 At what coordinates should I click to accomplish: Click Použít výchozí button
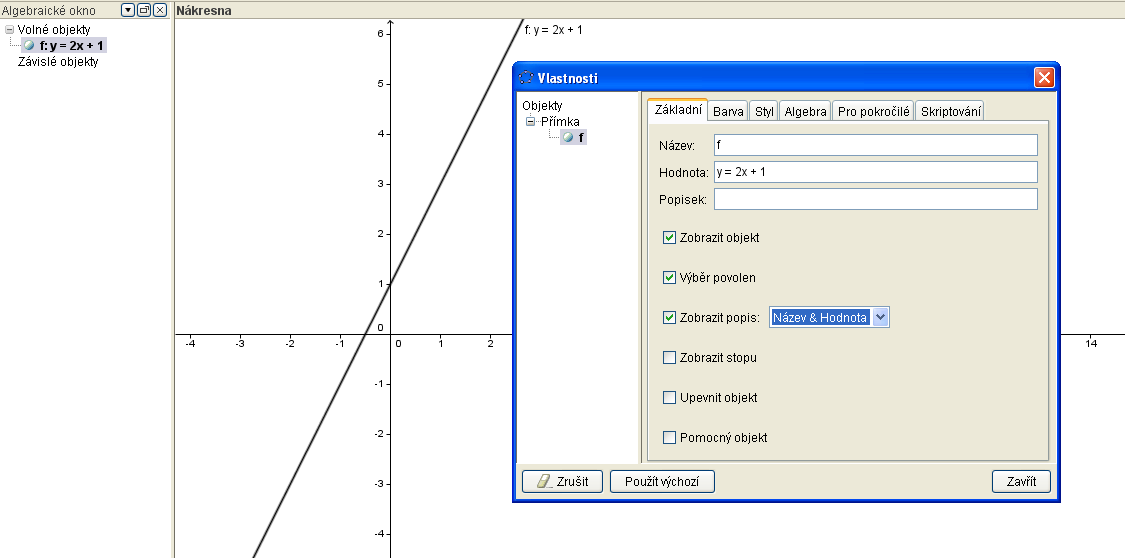pos(662,481)
